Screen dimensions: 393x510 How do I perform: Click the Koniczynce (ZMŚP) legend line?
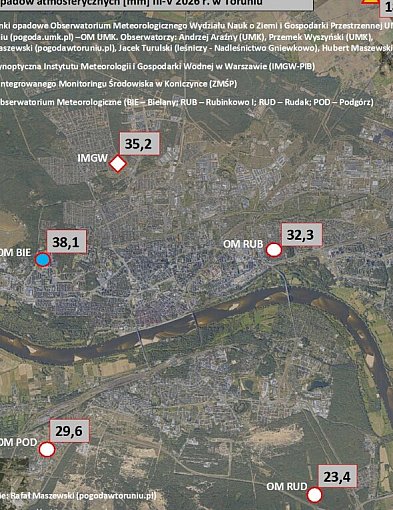tap(119, 84)
